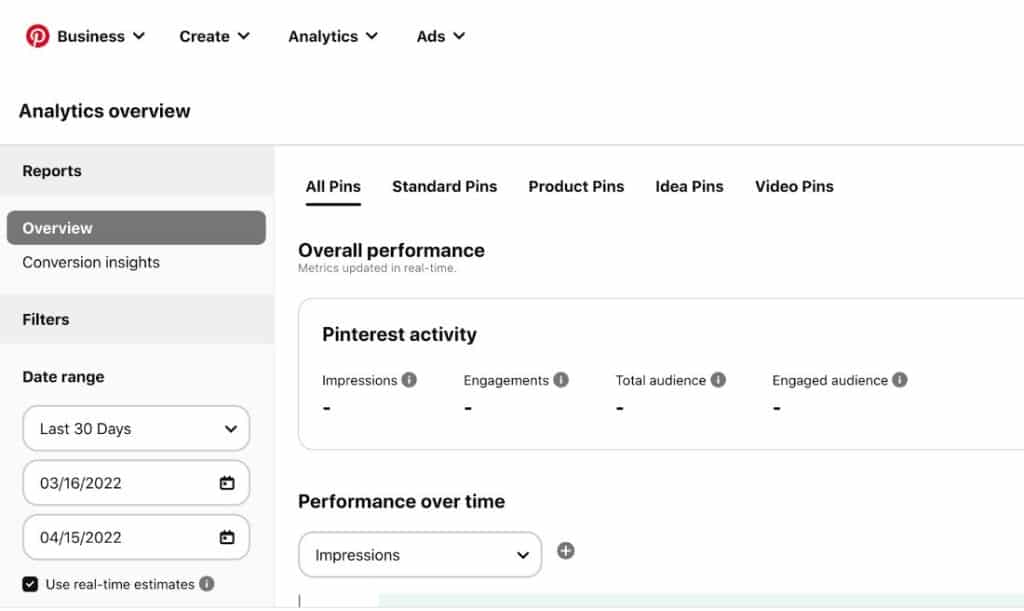This screenshot has height=611, width=1024.
Task: Open Conversion insights report
Action: pyautogui.click(x=91, y=262)
